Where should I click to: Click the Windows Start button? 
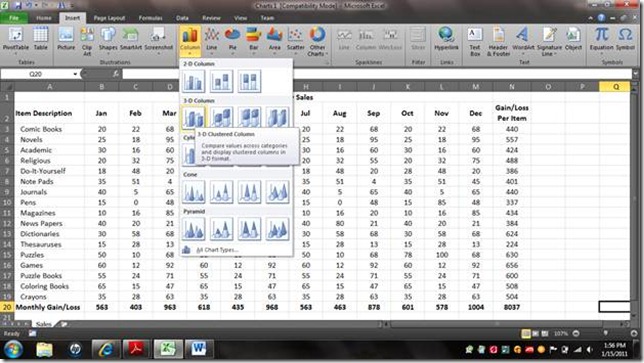[13, 349]
